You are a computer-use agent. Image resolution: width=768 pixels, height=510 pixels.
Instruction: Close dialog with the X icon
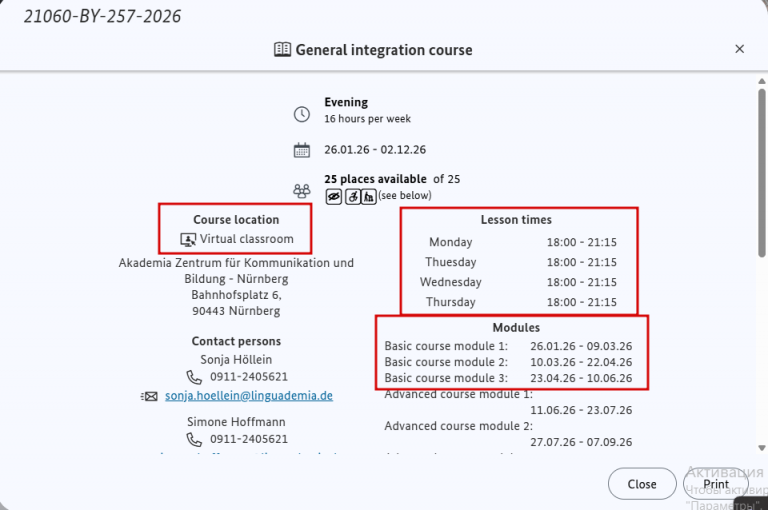pos(739,49)
